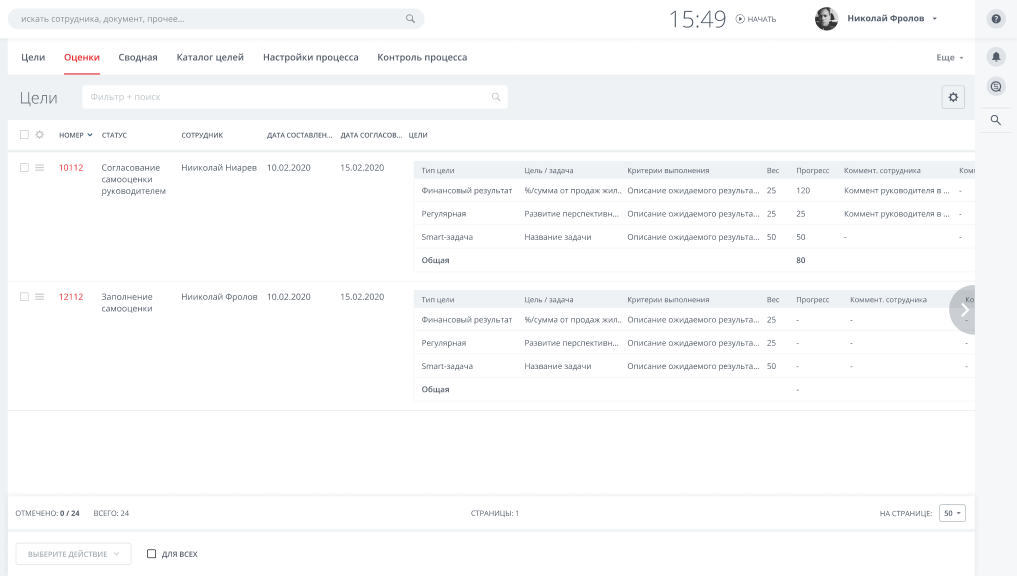Switch to the 'Сводная' tab

(x=138, y=58)
